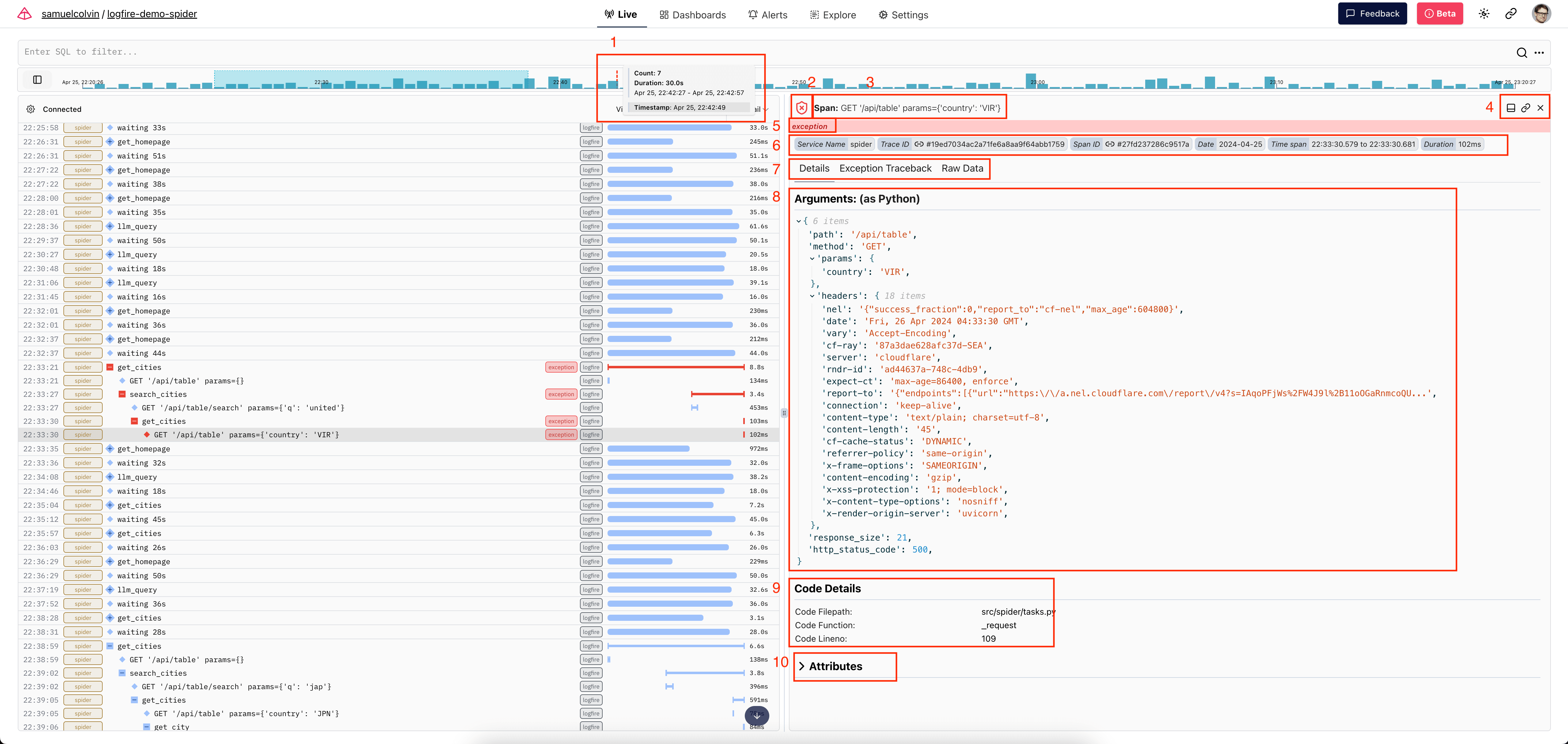Collapse the 'headers' object in arguments
Image resolution: width=1568 pixels, height=744 pixels.
812,297
